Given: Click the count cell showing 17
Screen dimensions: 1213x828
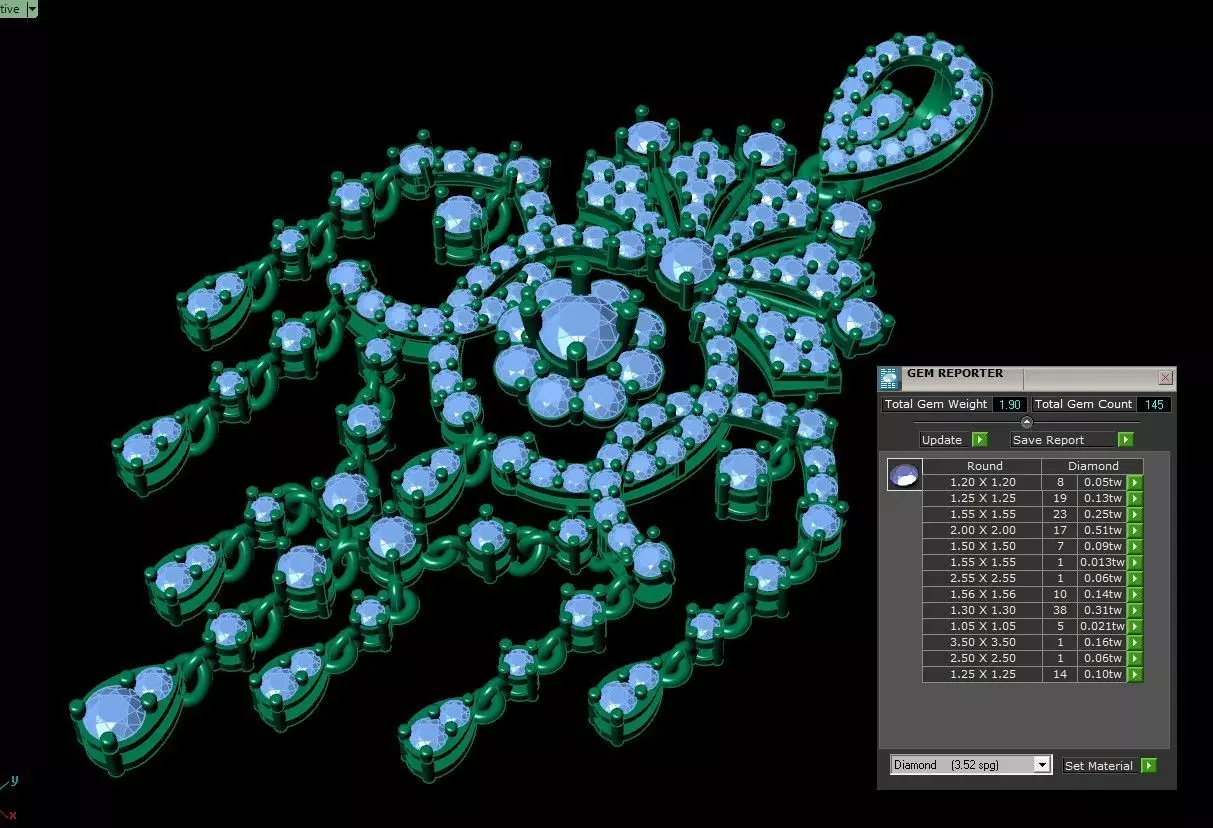Looking at the screenshot, I should [x=1059, y=530].
